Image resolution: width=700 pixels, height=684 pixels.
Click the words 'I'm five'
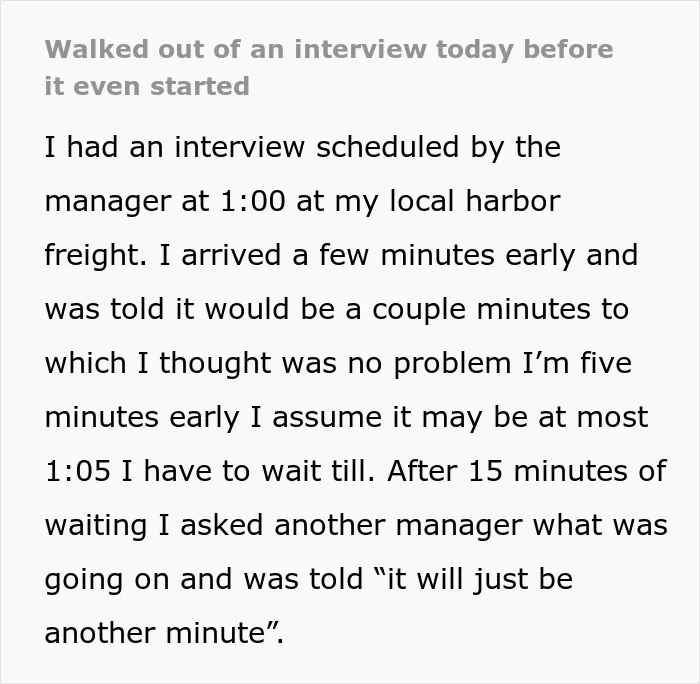click(577, 363)
